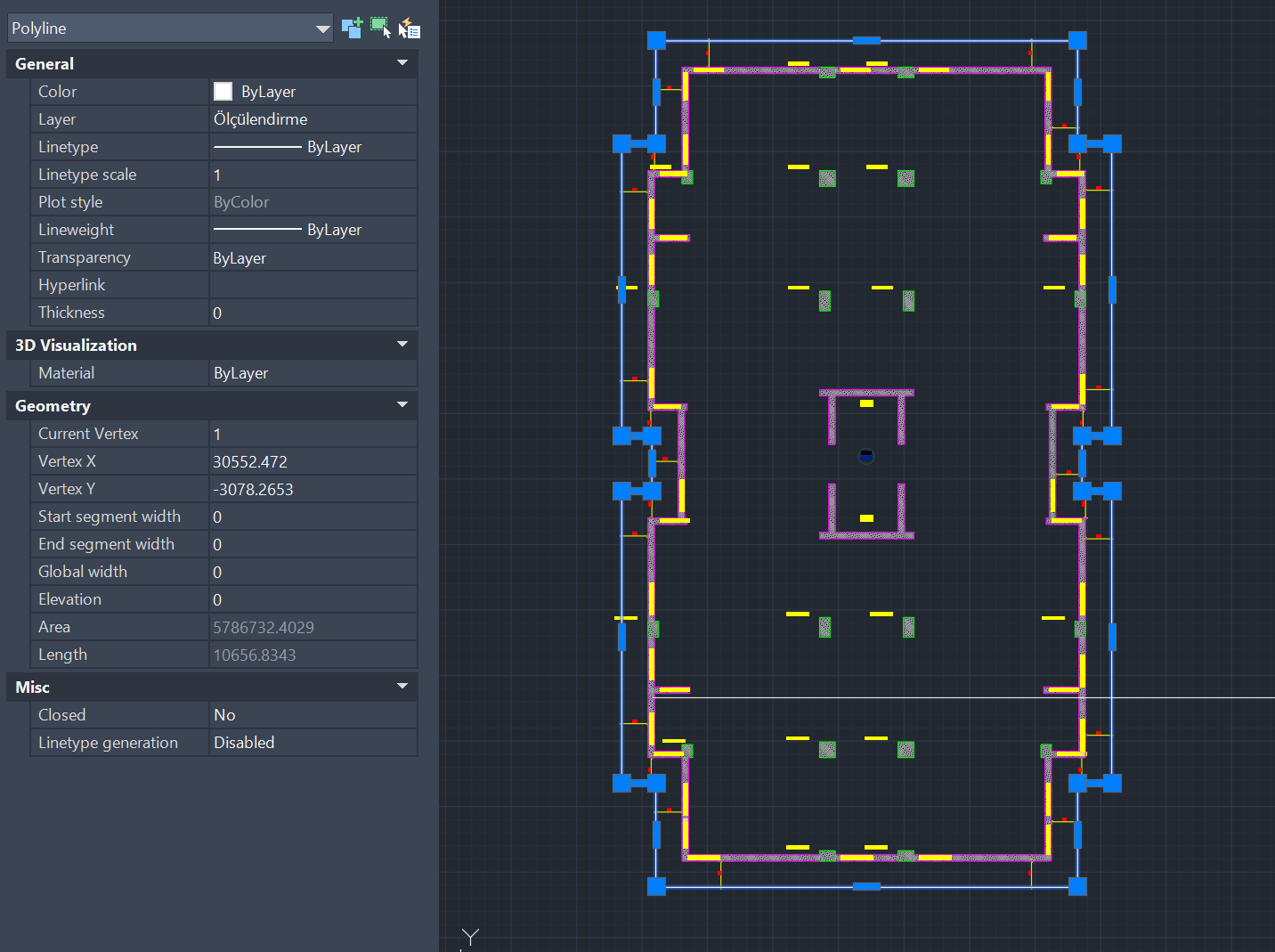This screenshot has height=952, width=1275.
Task: Open Quick Select with lightning icon
Action: coord(409,28)
